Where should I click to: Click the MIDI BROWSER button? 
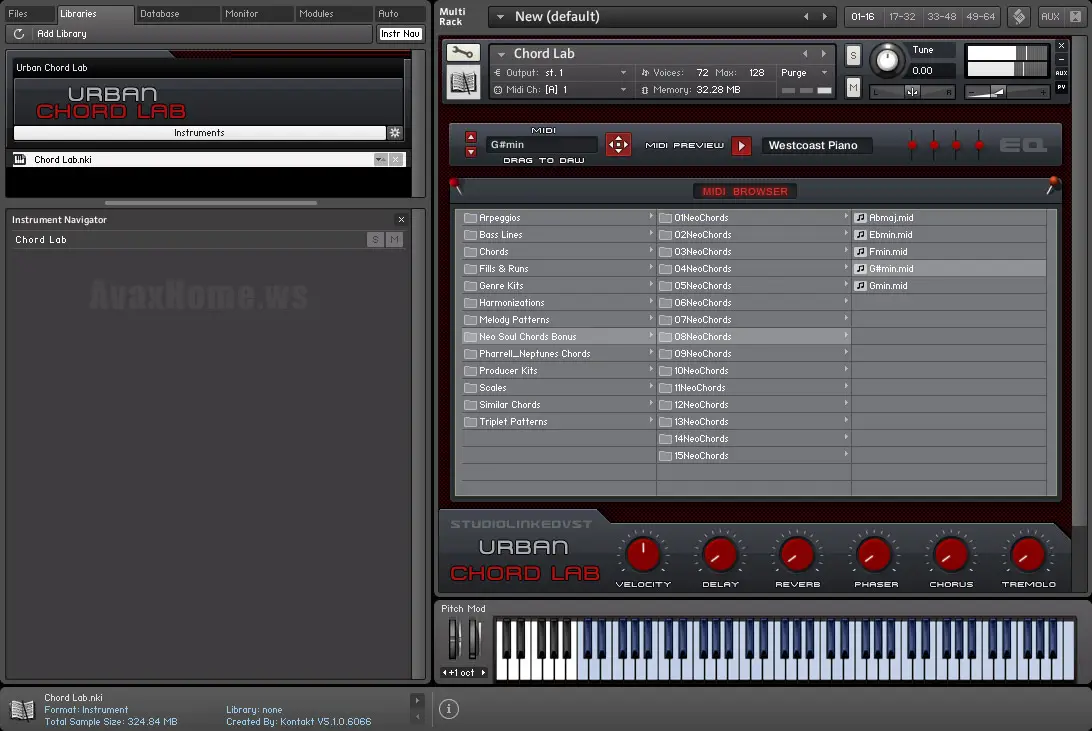tap(744, 191)
